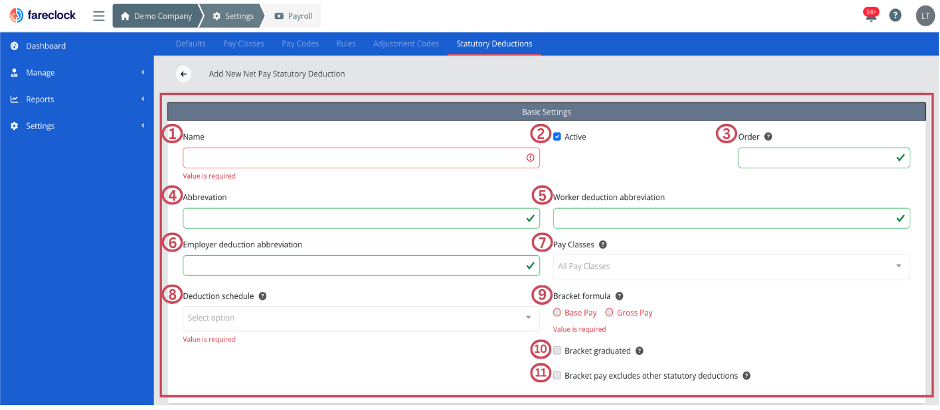Check Bracket pay excludes other statutory deductions

(557, 376)
